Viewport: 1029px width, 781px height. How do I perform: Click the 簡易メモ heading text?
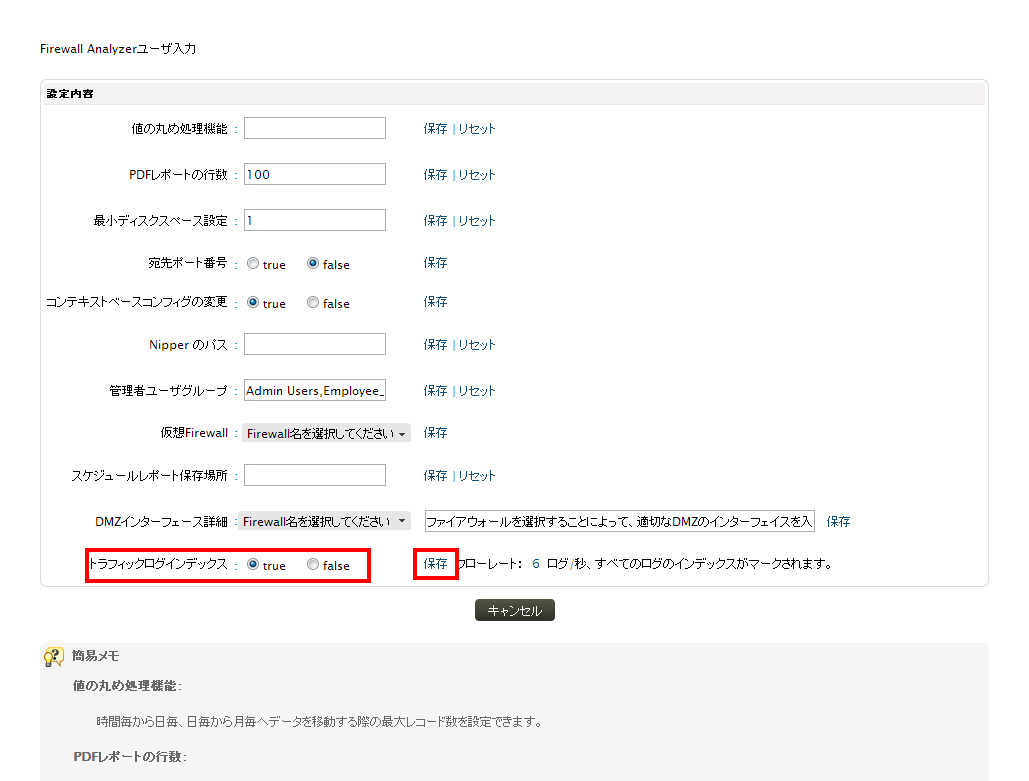click(x=96, y=656)
